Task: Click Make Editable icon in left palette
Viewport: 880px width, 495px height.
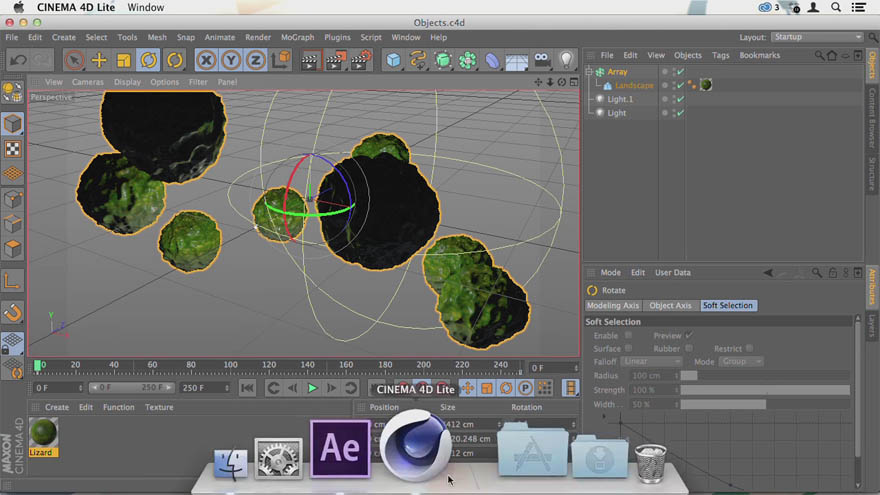Action: click(12, 92)
